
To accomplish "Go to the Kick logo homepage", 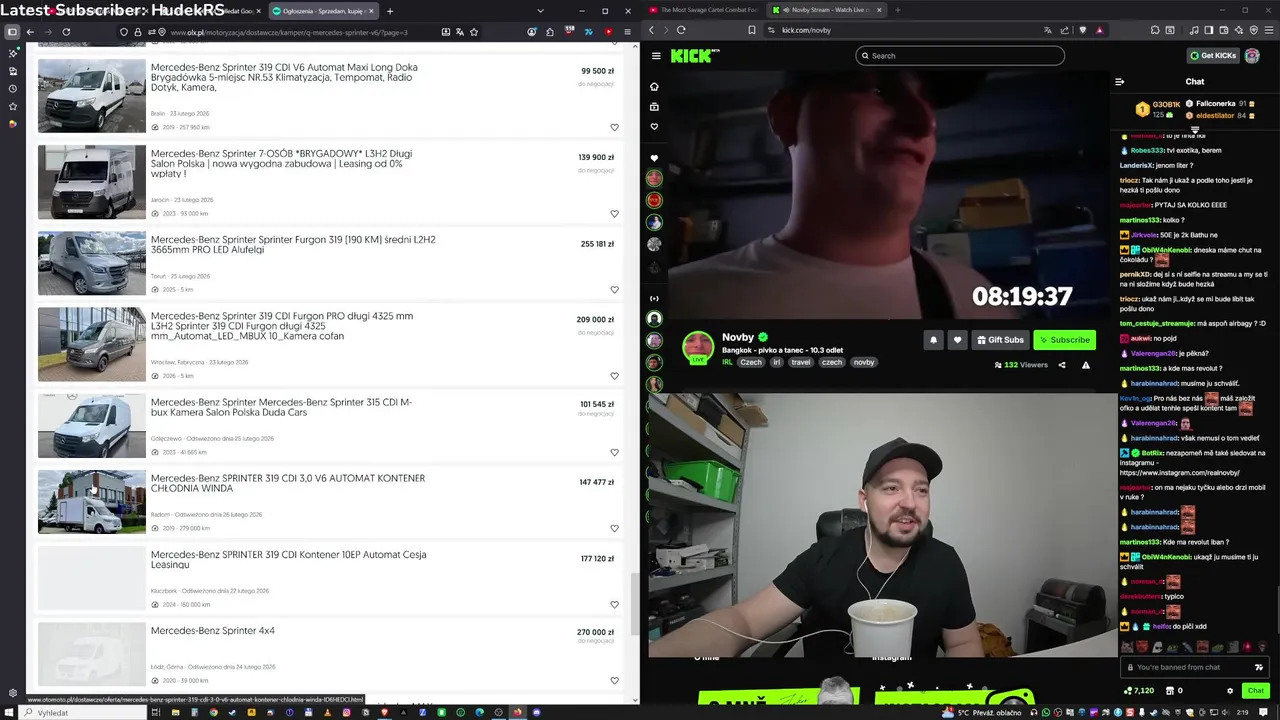I will 694,56.
